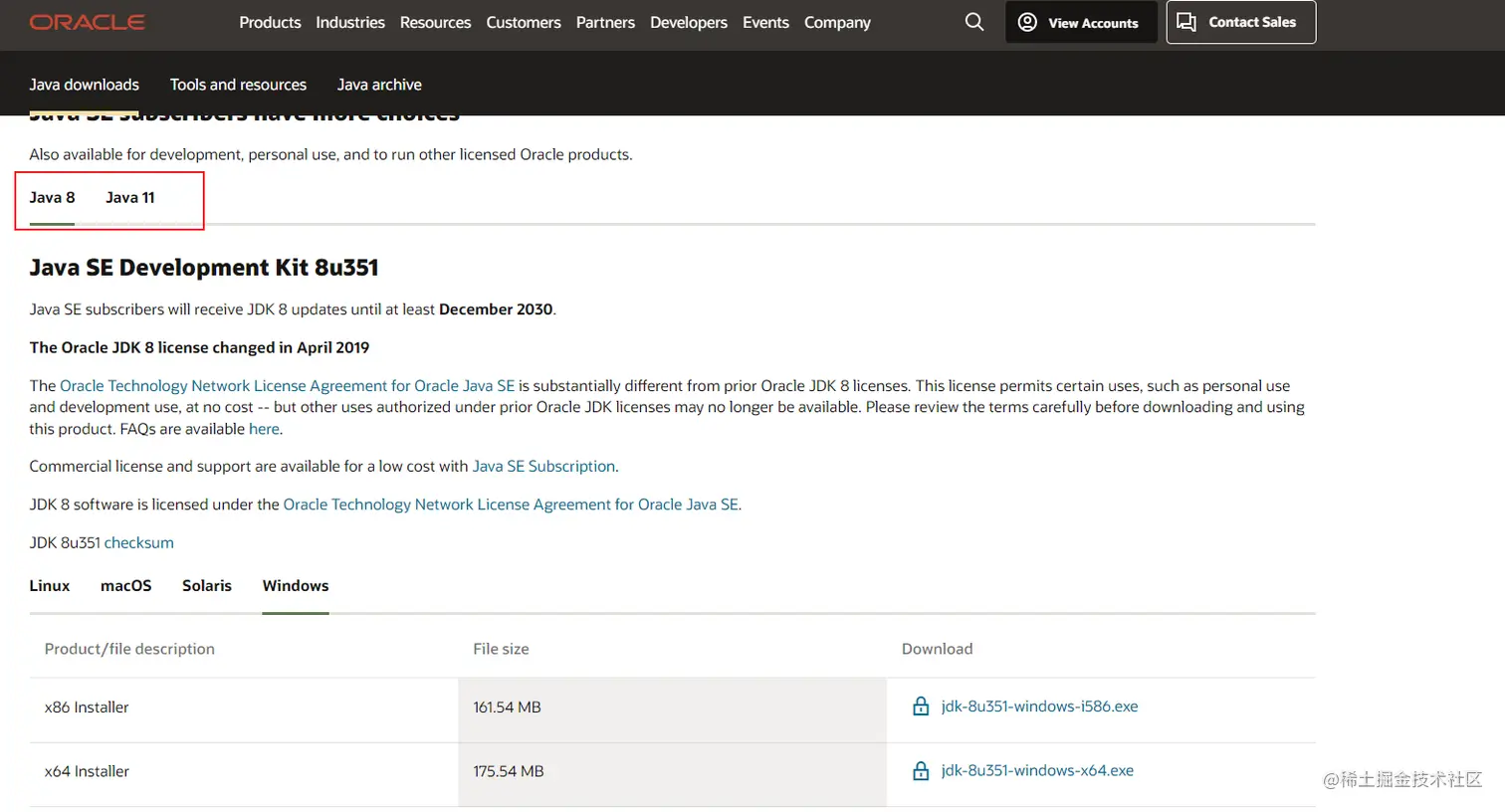The image size is (1505, 812).
Task: Open the Developers menu
Action: click(x=689, y=22)
